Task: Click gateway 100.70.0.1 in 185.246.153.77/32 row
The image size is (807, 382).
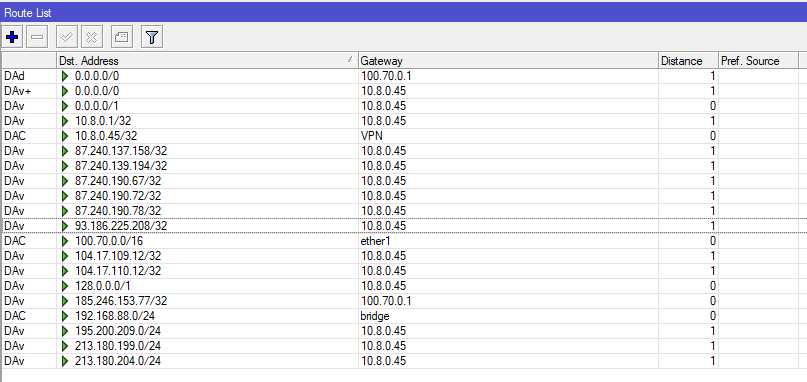Action: tap(386, 300)
